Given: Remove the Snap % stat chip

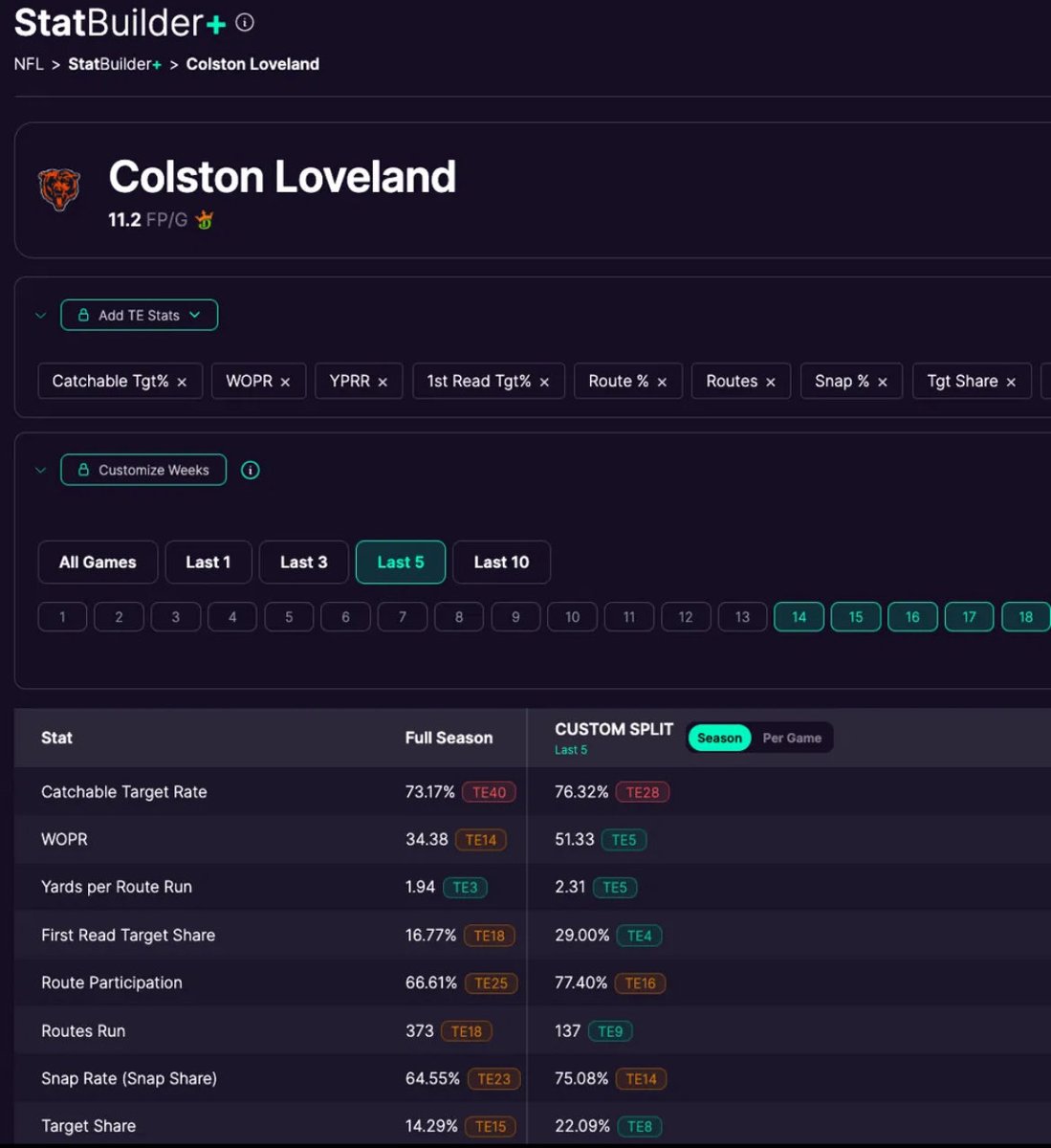Looking at the screenshot, I should click(883, 382).
